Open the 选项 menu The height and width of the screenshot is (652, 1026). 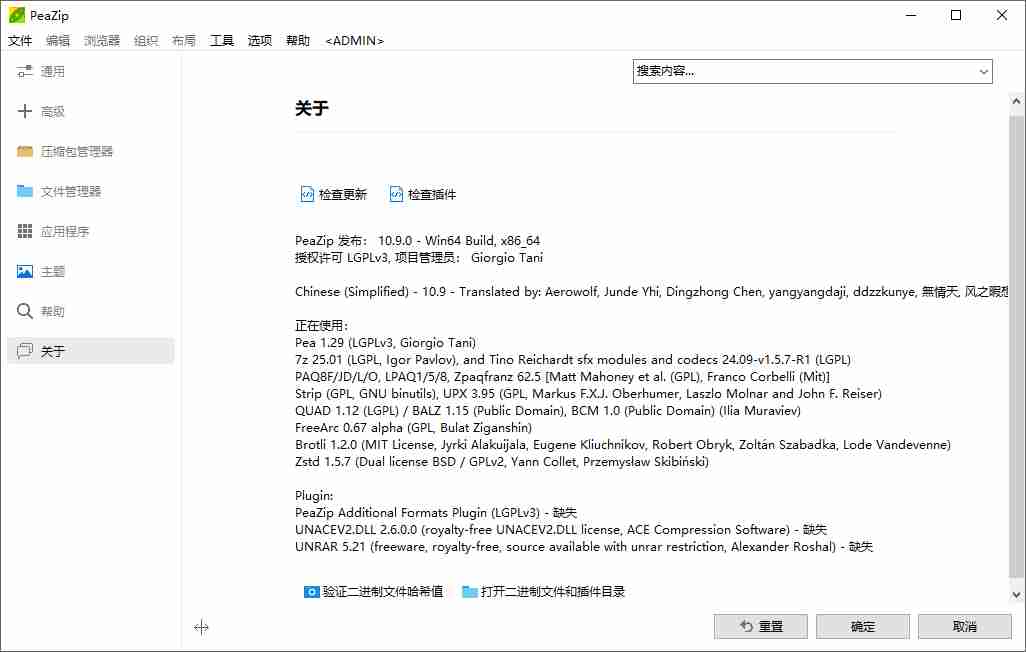pos(258,41)
